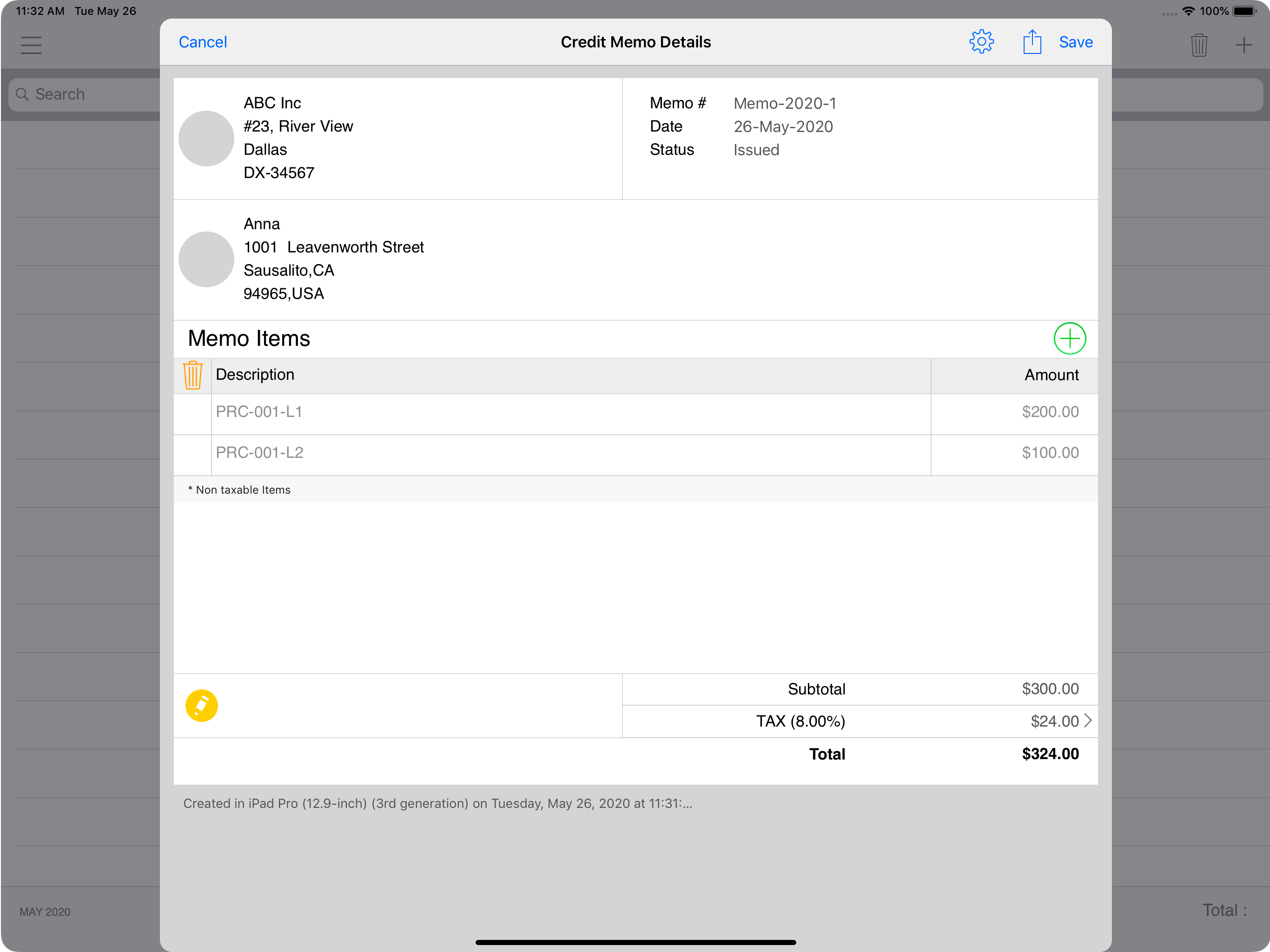The height and width of the screenshot is (952, 1270).
Task: Tap the plus icon in background toolbar
Action: (1244, 45)
